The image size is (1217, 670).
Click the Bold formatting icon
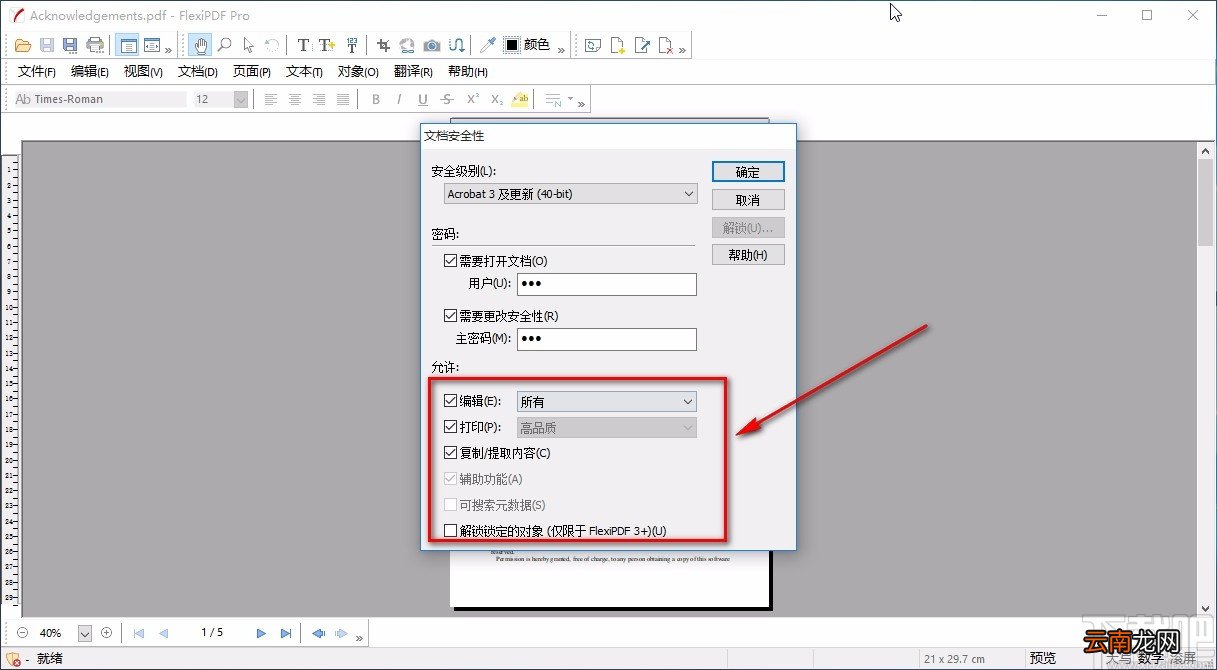coord(376,99)
